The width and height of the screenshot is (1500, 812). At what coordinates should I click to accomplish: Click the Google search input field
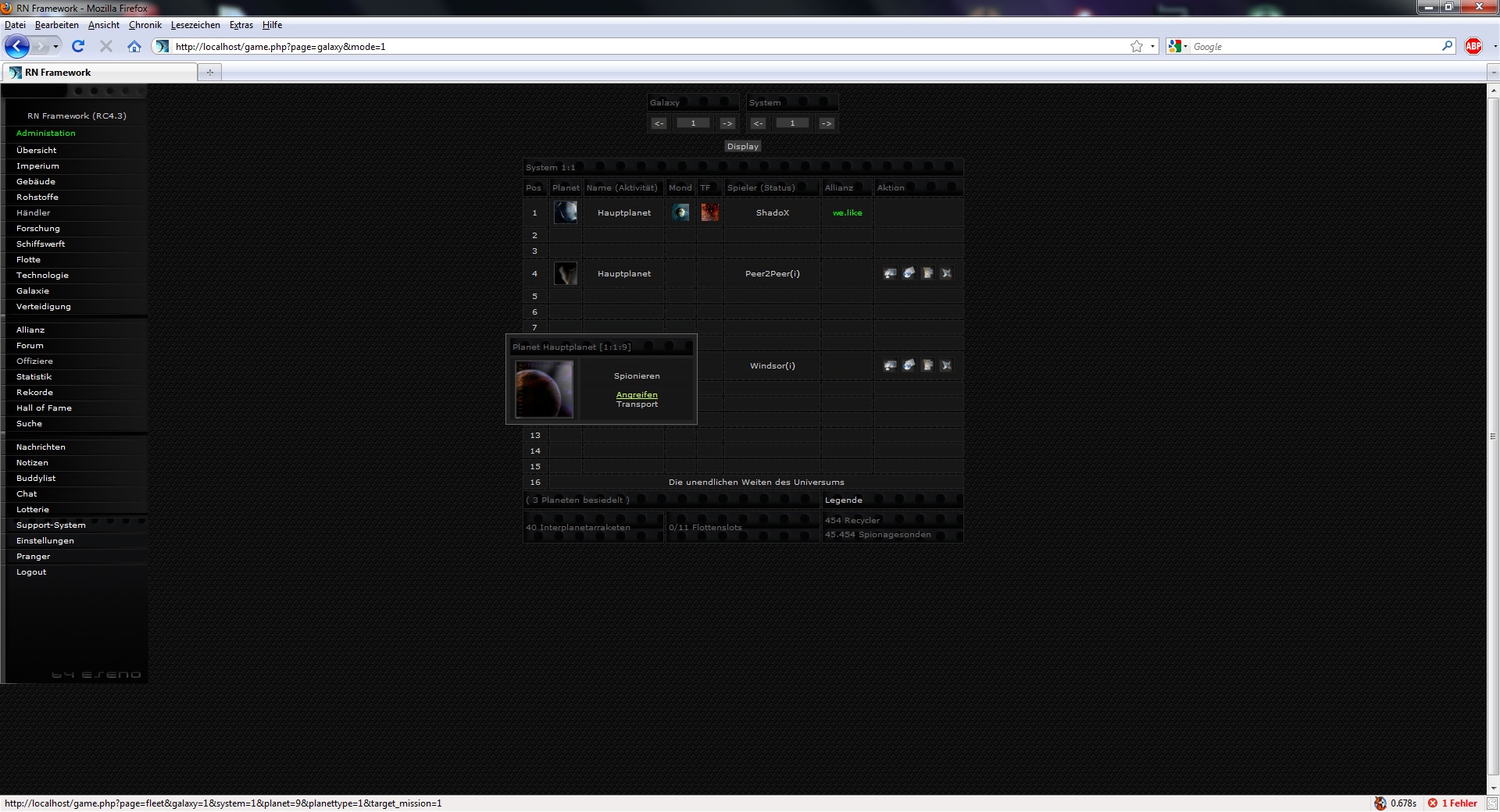[1315, 47]
